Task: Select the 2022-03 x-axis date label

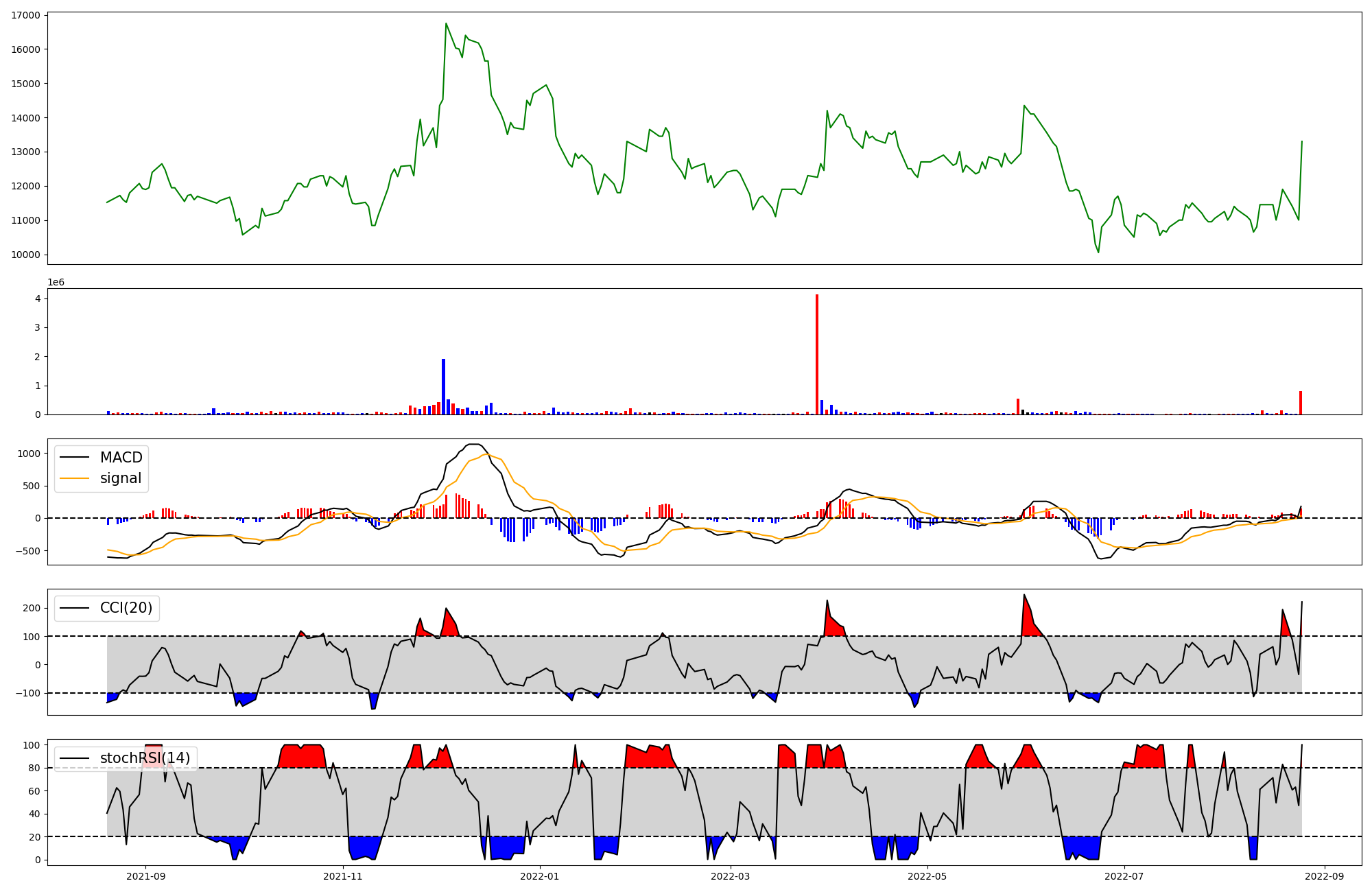Action: (x=731, y=876)
